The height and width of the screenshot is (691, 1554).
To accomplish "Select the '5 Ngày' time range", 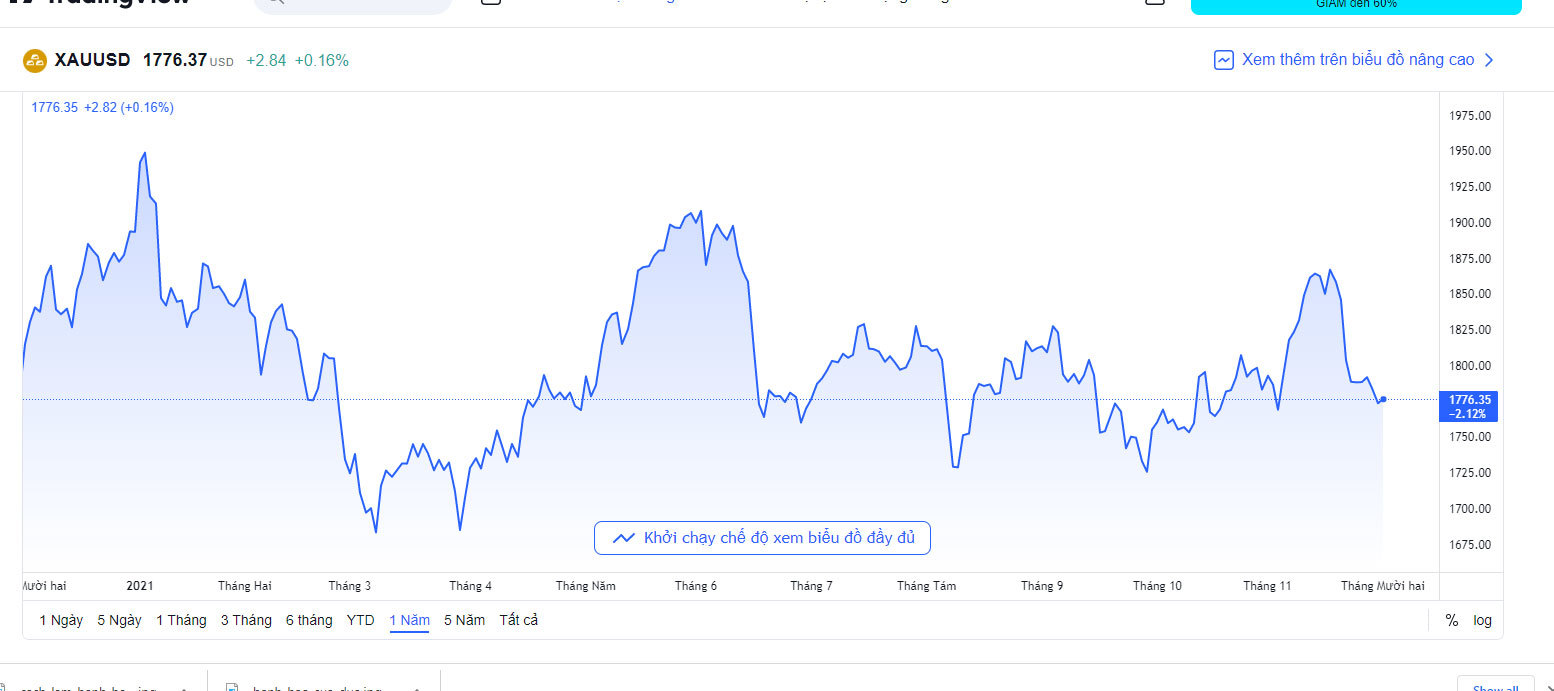I will coord(119,620).
